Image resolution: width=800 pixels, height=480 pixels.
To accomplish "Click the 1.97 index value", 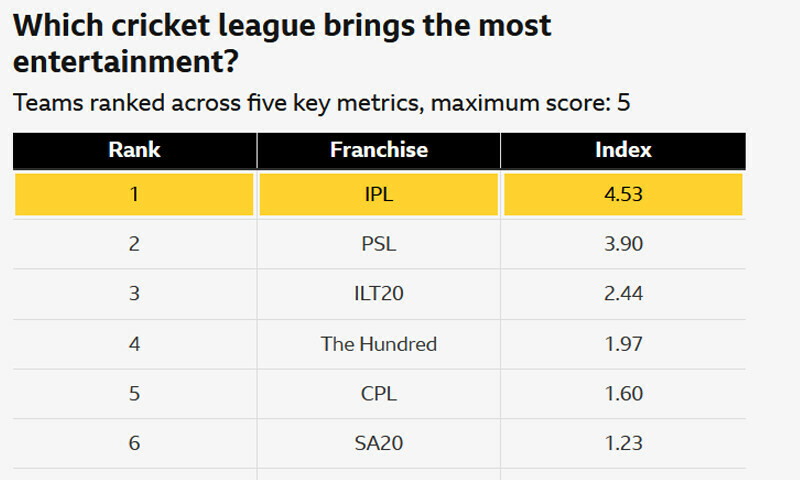I will [x=622, y=344].
